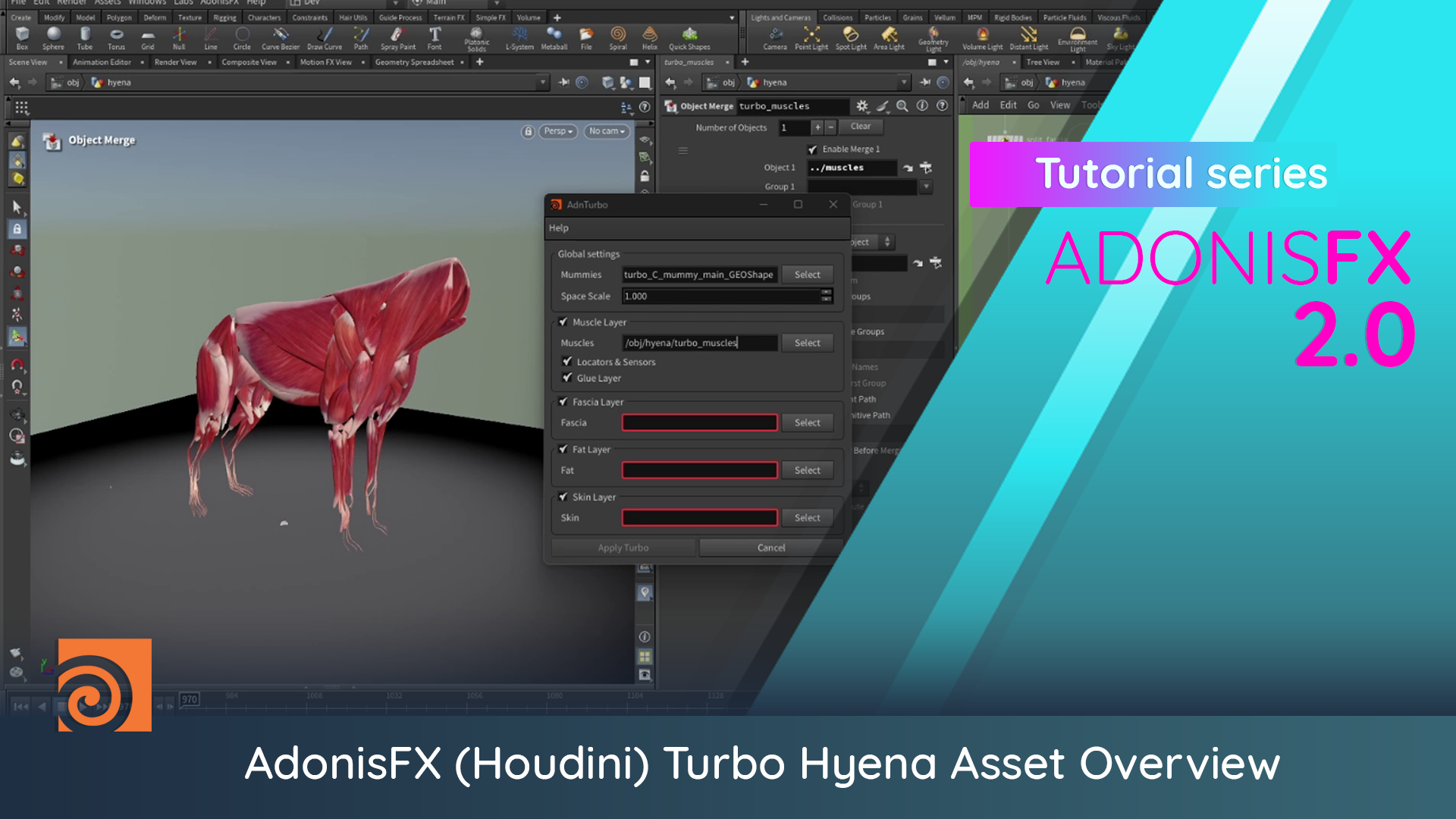Click the Fat path input field
This screenshot has height=819, width=1456.
699,470
